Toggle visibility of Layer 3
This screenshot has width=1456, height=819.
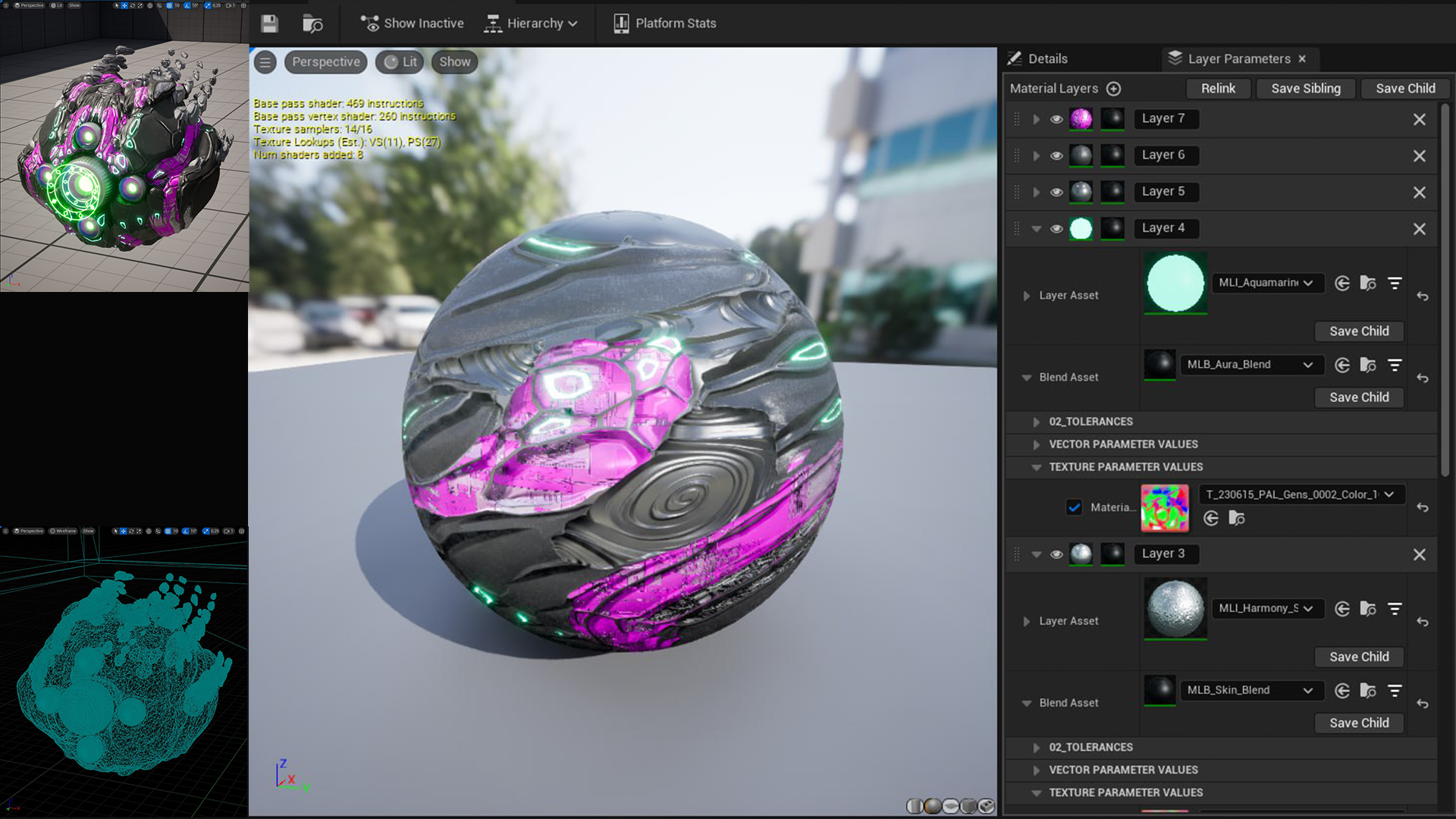pyautogui.click(x=1056, y=554)
